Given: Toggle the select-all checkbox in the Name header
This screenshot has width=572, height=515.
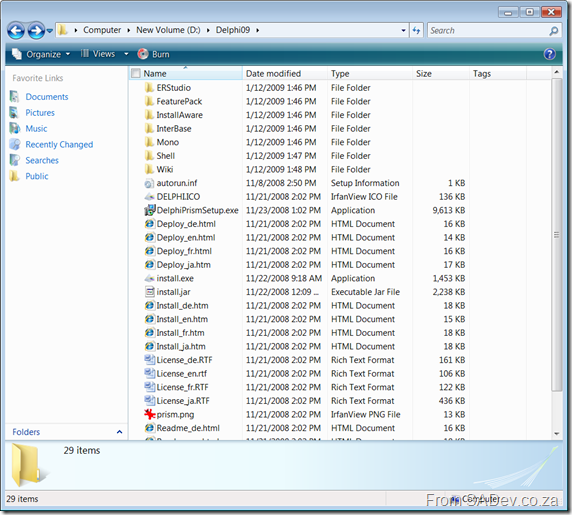Looking at the screenshot, I should [136, 73].
